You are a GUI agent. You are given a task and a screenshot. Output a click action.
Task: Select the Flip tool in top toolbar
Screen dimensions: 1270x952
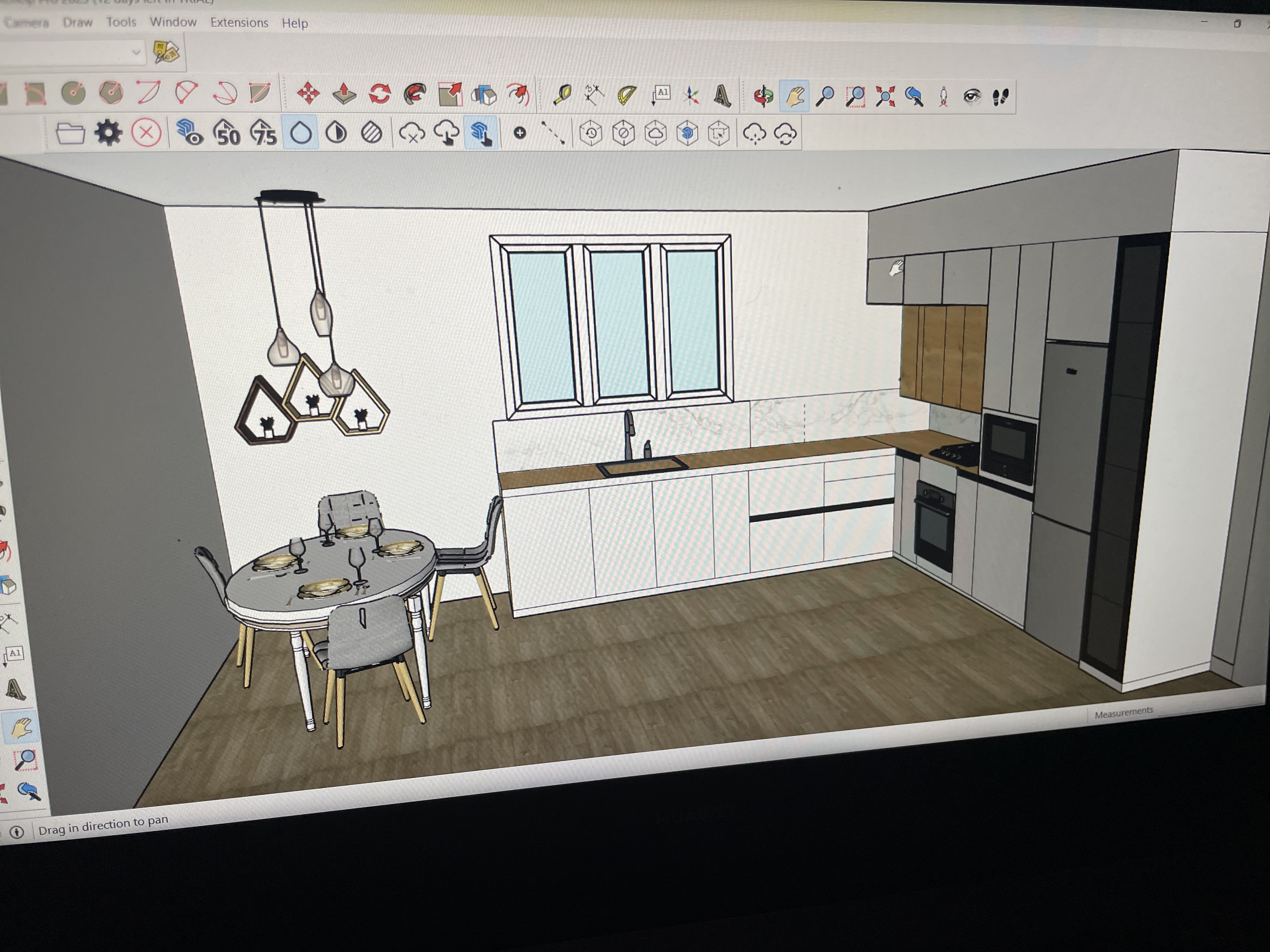pyautogui.click(x=484, y=95)
